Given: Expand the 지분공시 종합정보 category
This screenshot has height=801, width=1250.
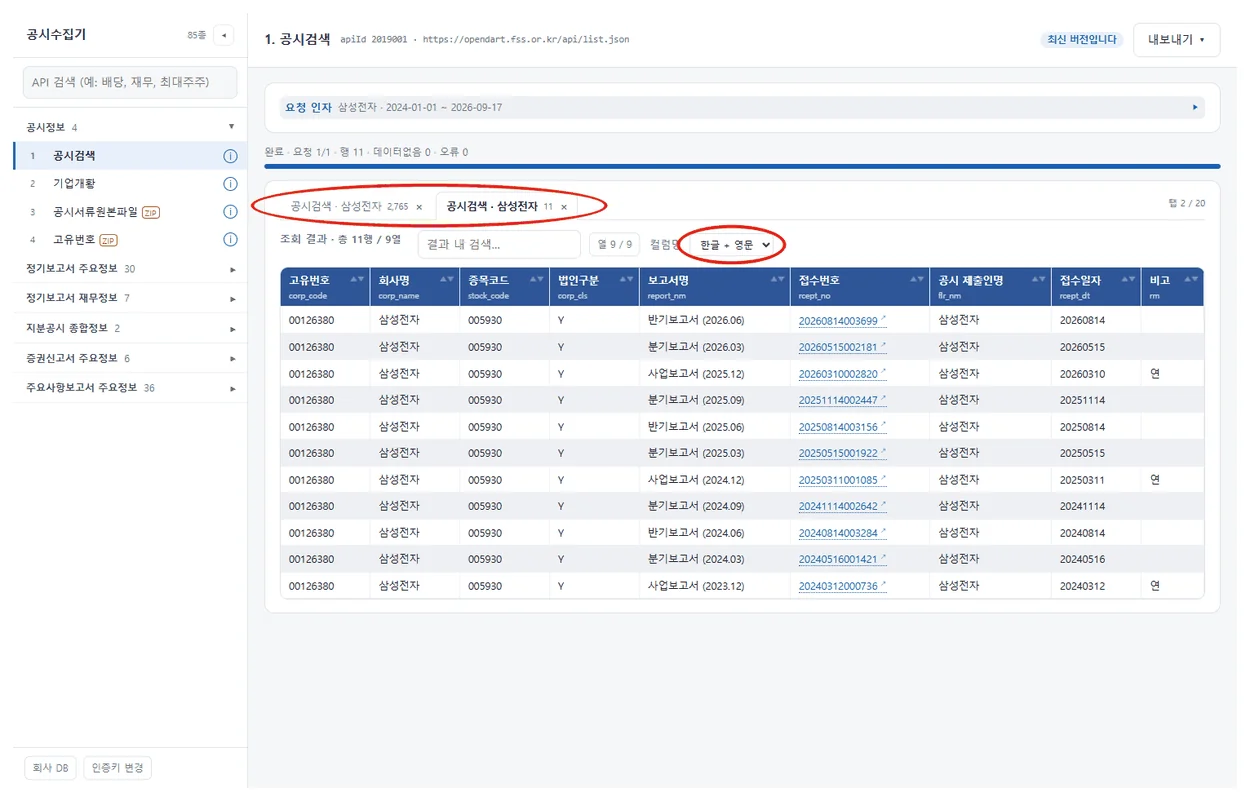Looking at the screenshot, I should [130, 328].
